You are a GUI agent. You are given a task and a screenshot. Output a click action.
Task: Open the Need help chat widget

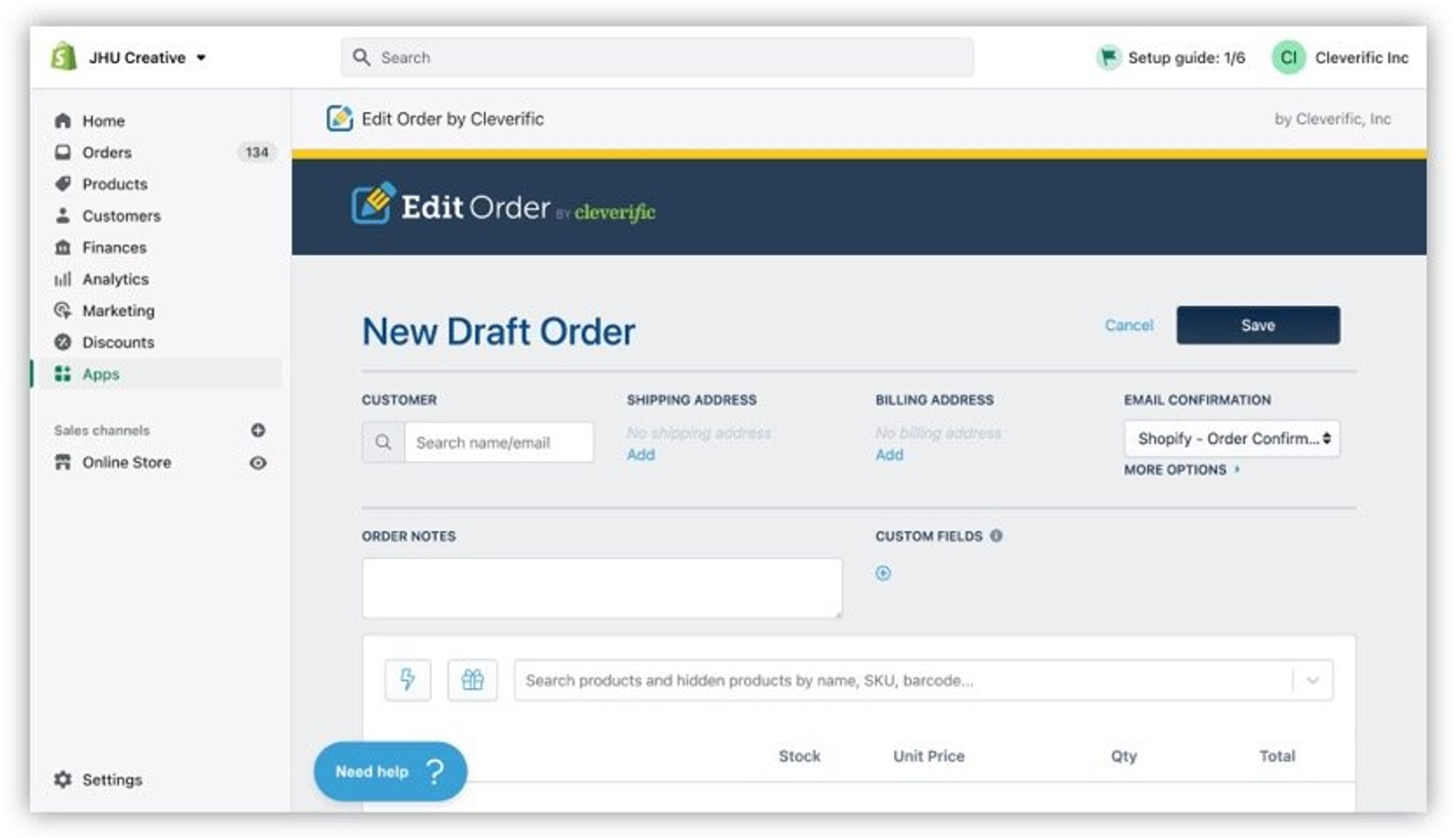pos(389,771)
